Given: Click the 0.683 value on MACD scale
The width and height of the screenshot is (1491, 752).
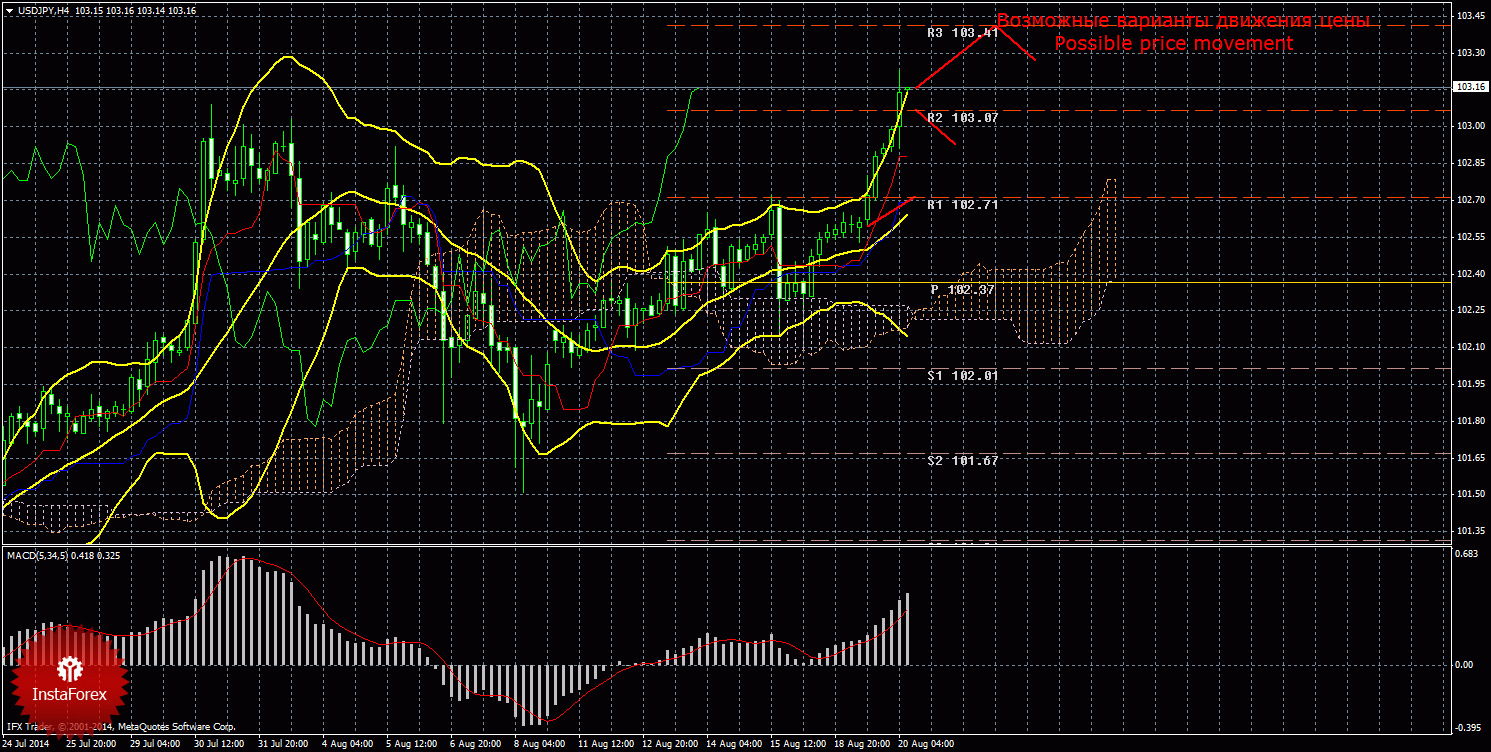Looking at the screenshot, I should [x=1467, y=553].
